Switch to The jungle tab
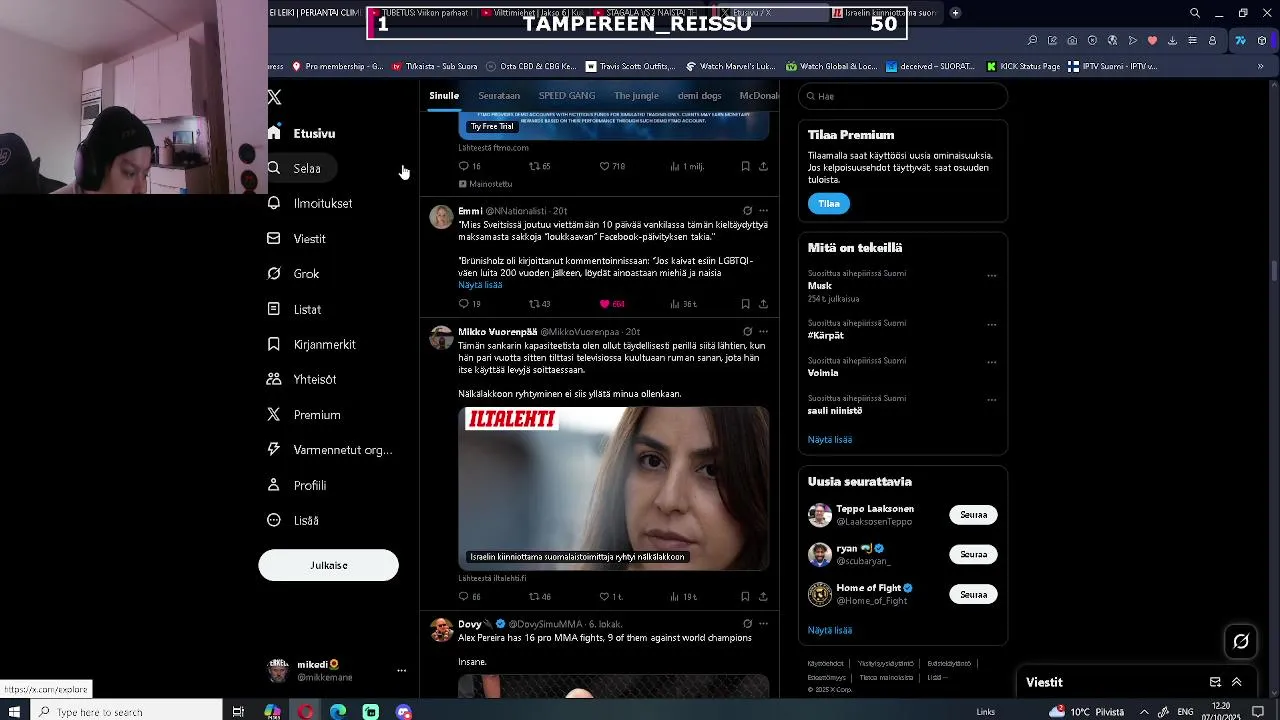1280x720 pixels. (636, 96)
